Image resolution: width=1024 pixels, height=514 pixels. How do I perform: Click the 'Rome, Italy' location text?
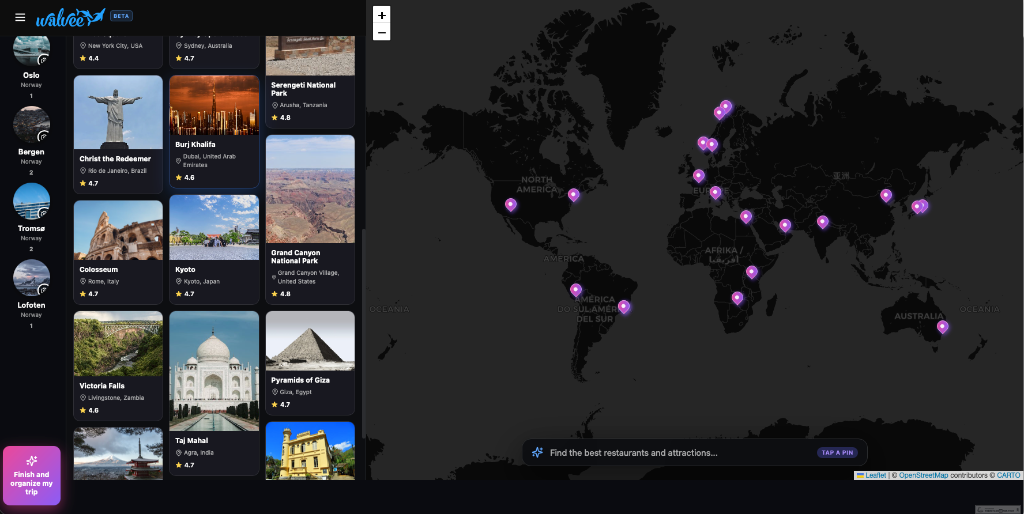tap(103, 281)
